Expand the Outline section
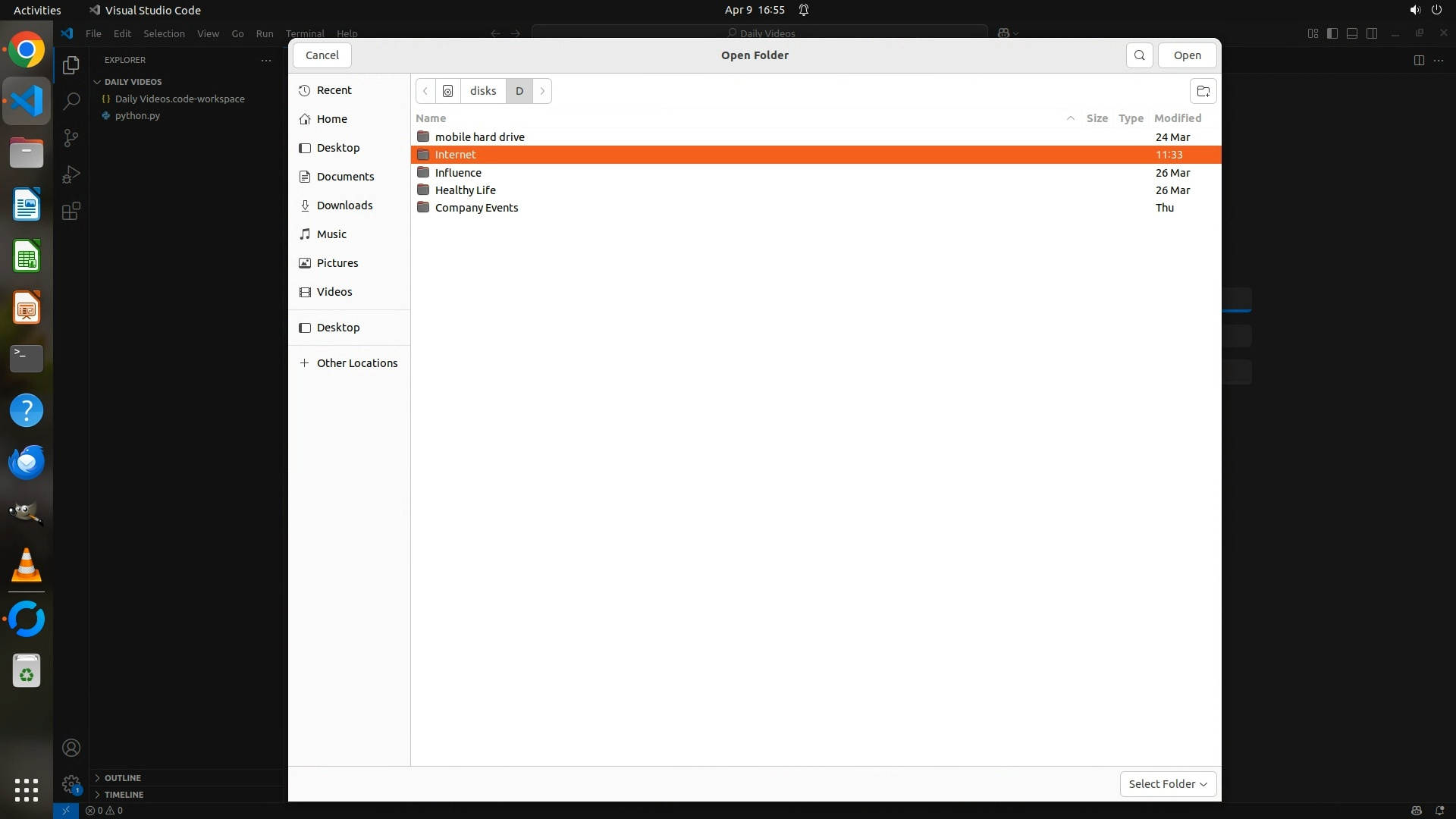The height and width of the screenshot is (819, 1456). [x=122, y=778]
